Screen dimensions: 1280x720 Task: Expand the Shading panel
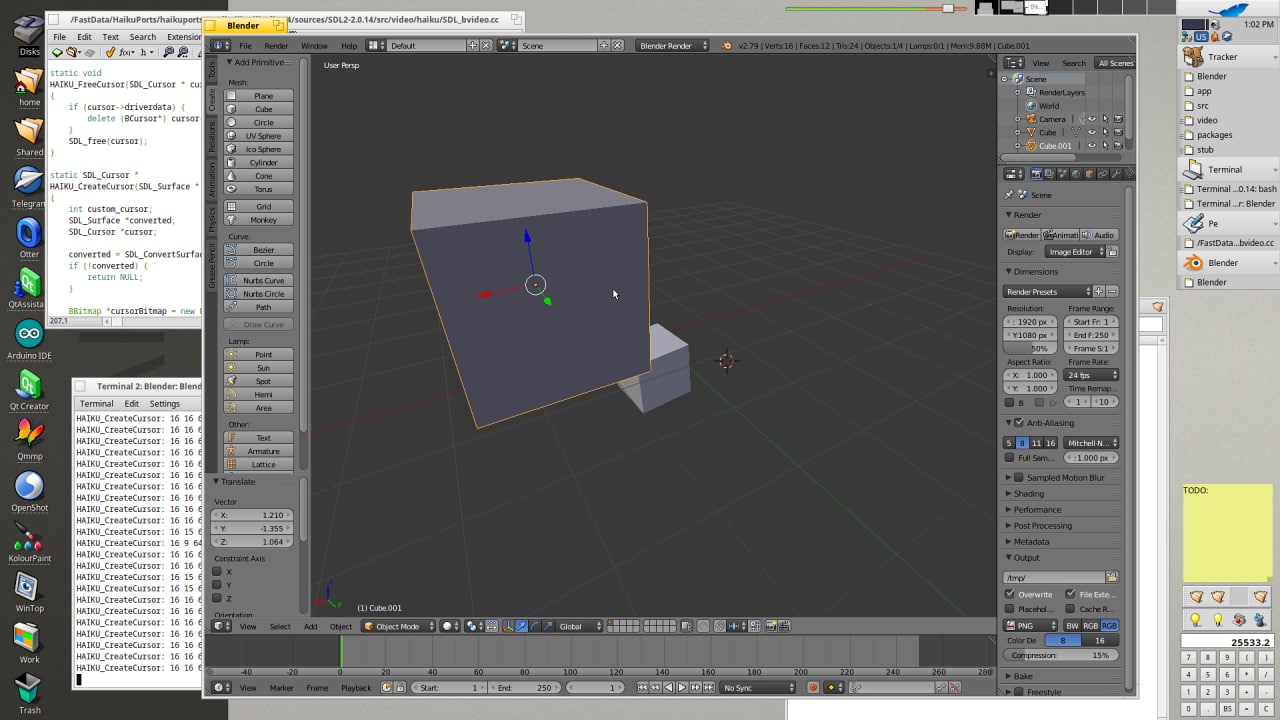pyautogui.click(x=1028, y=494)
